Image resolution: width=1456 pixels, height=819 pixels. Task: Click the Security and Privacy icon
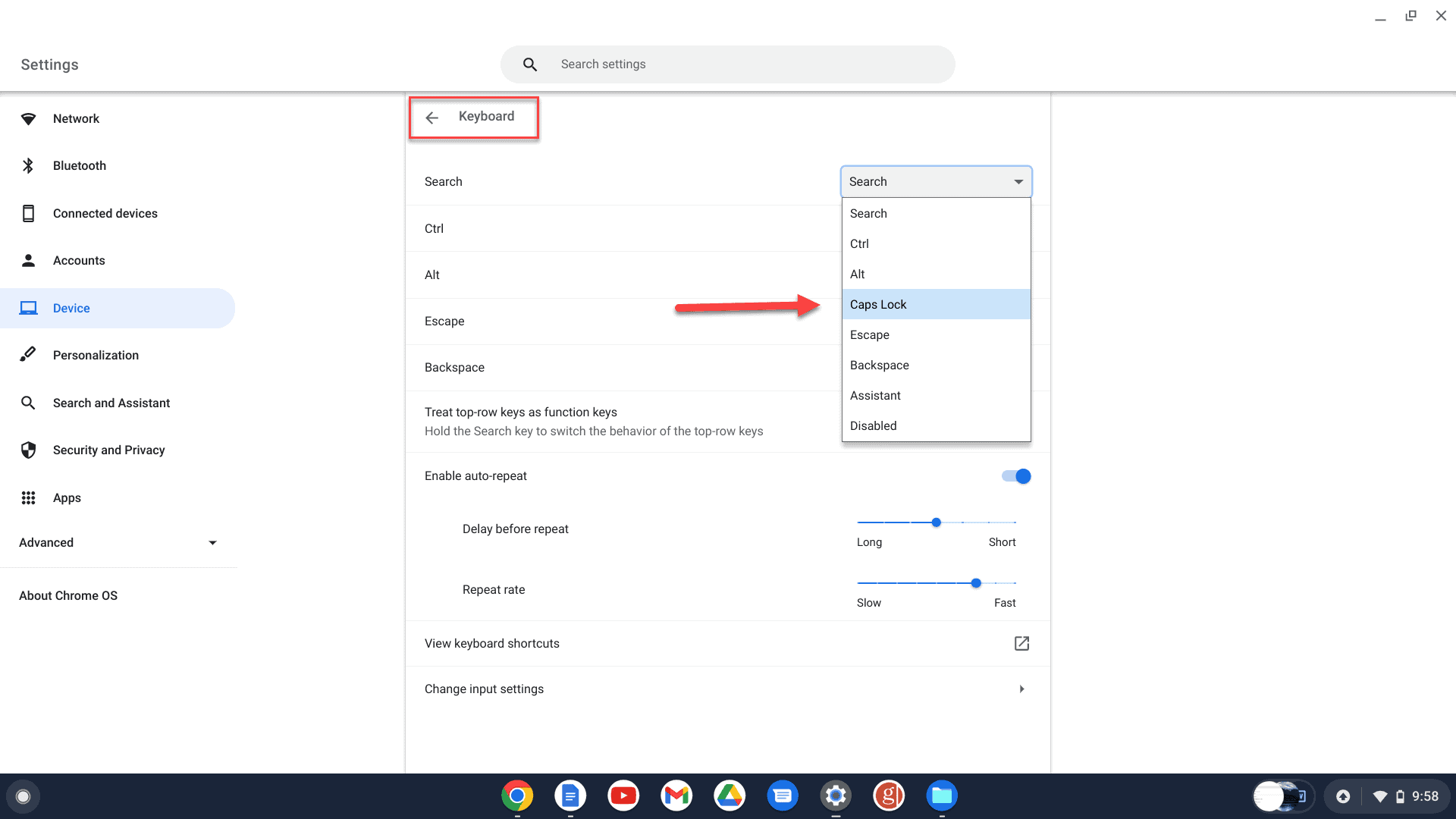28,450
